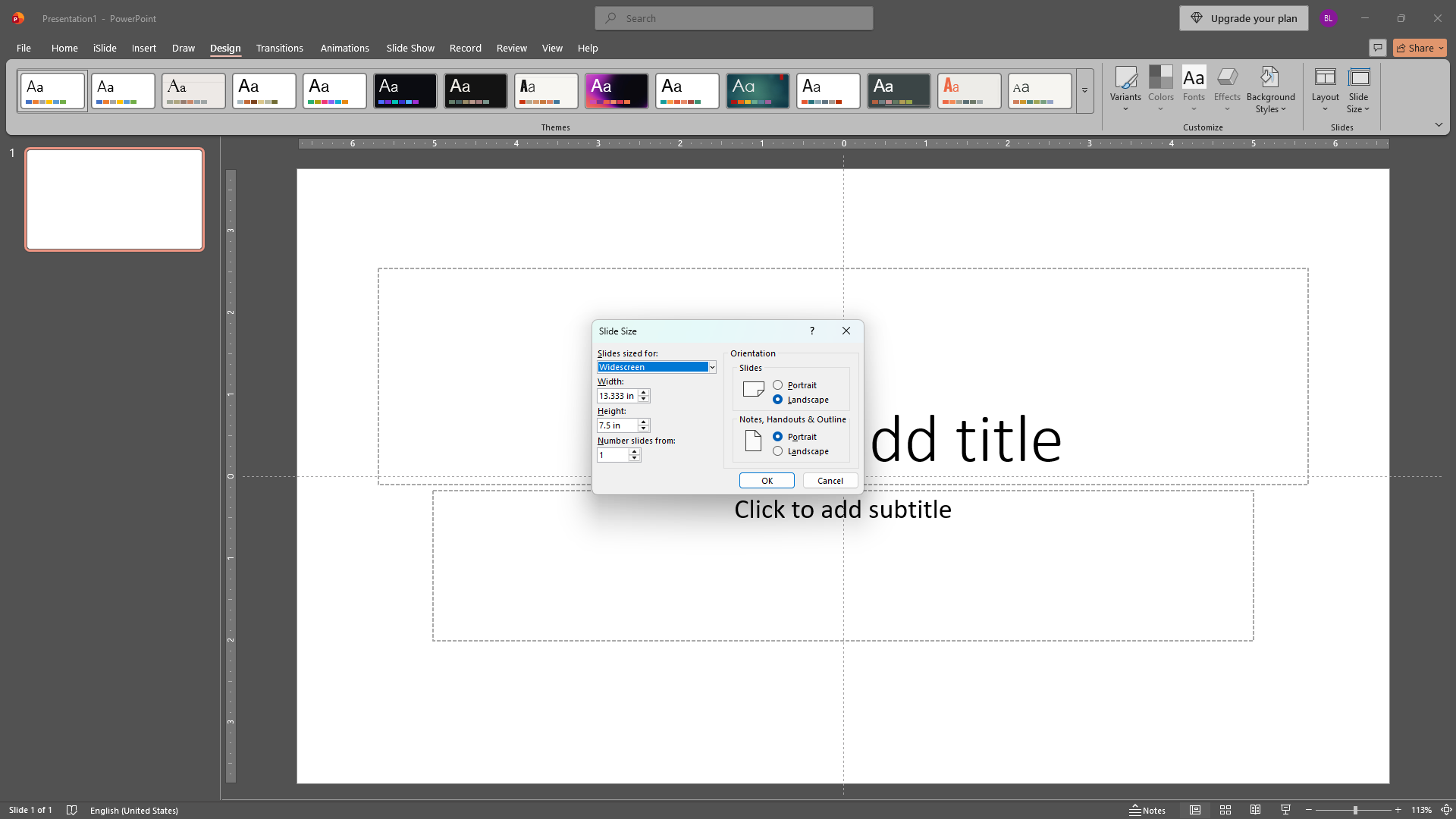Expand the Themes gallery more arrow
This screenshot has width=1456, height=819.
tap(1084, 91)
